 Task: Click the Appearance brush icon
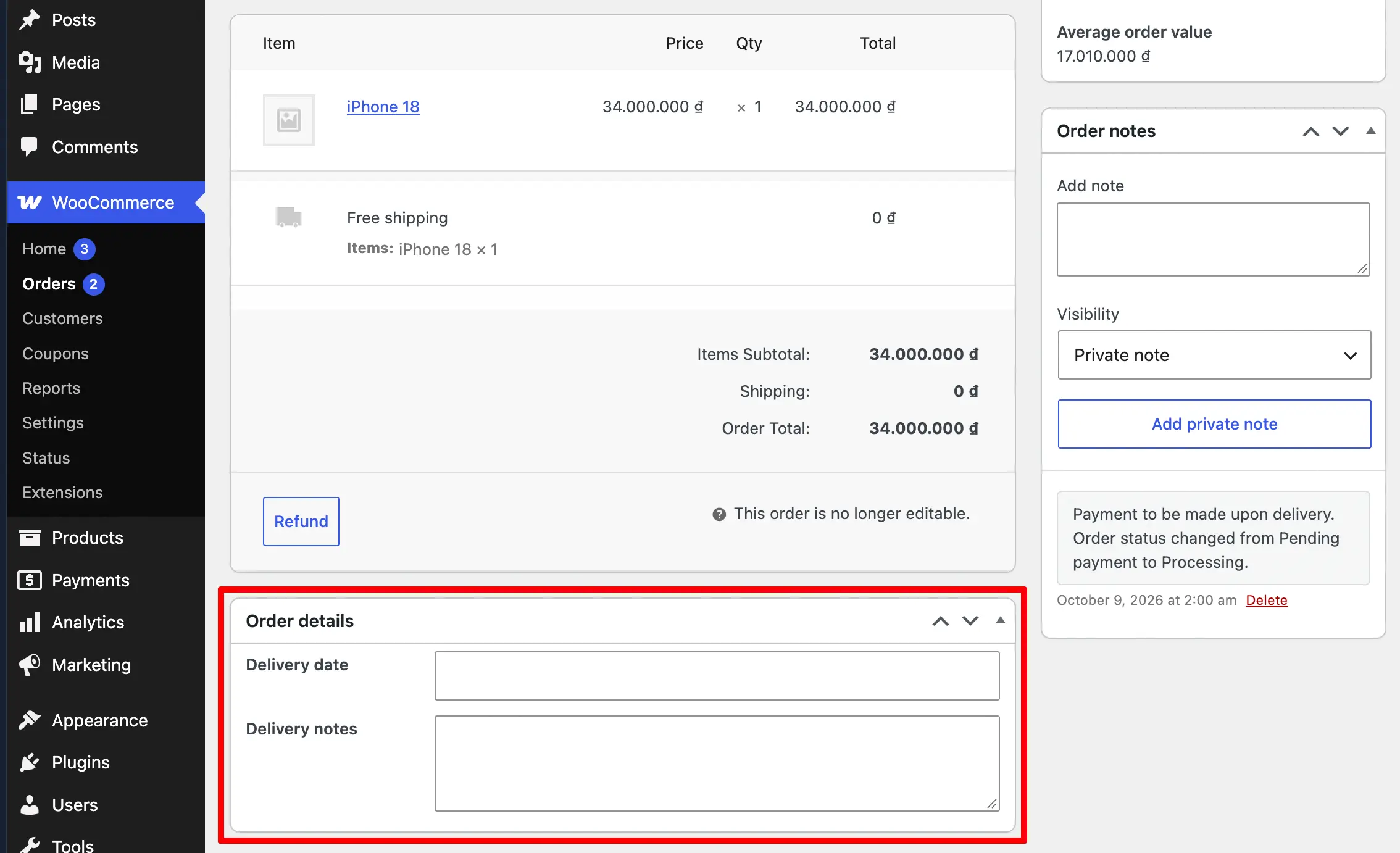click(29, 720)
